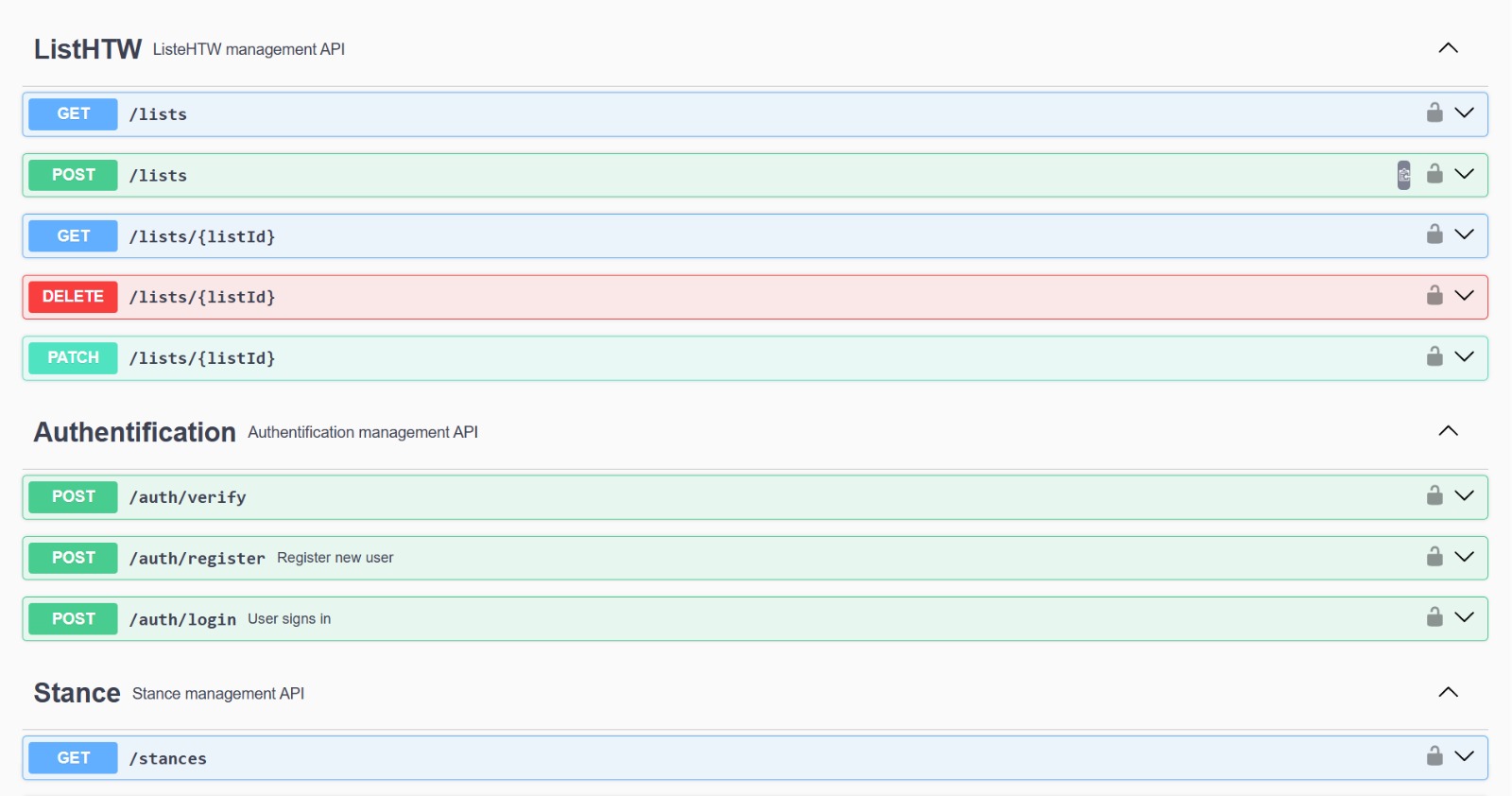The height and width of the screenshot is (796, 1512).
Task: Expand the POST /auth/verify chevron
Action: [x=1464, y=495]
